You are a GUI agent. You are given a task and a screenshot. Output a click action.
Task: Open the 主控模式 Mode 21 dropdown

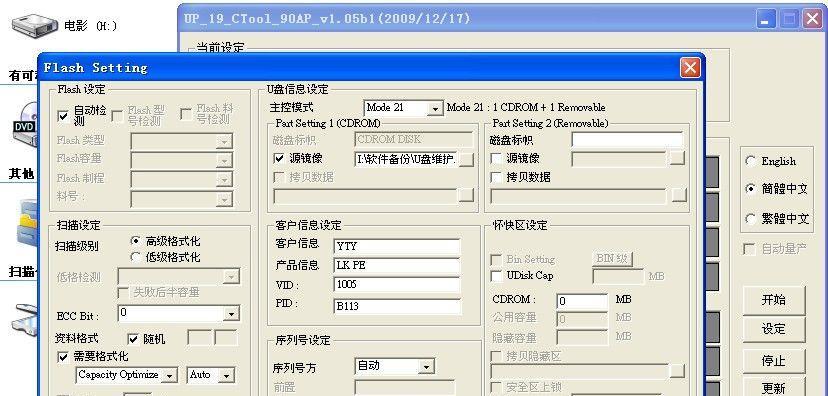(x=435, y=108)
